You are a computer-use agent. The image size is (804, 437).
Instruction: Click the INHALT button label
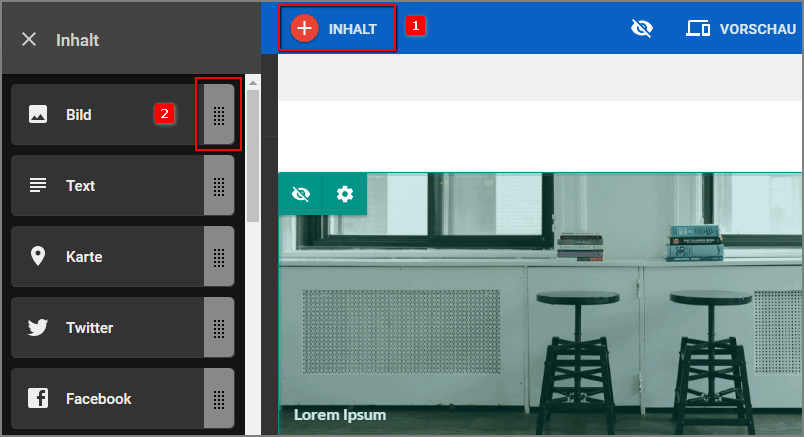tap(353, 29)
